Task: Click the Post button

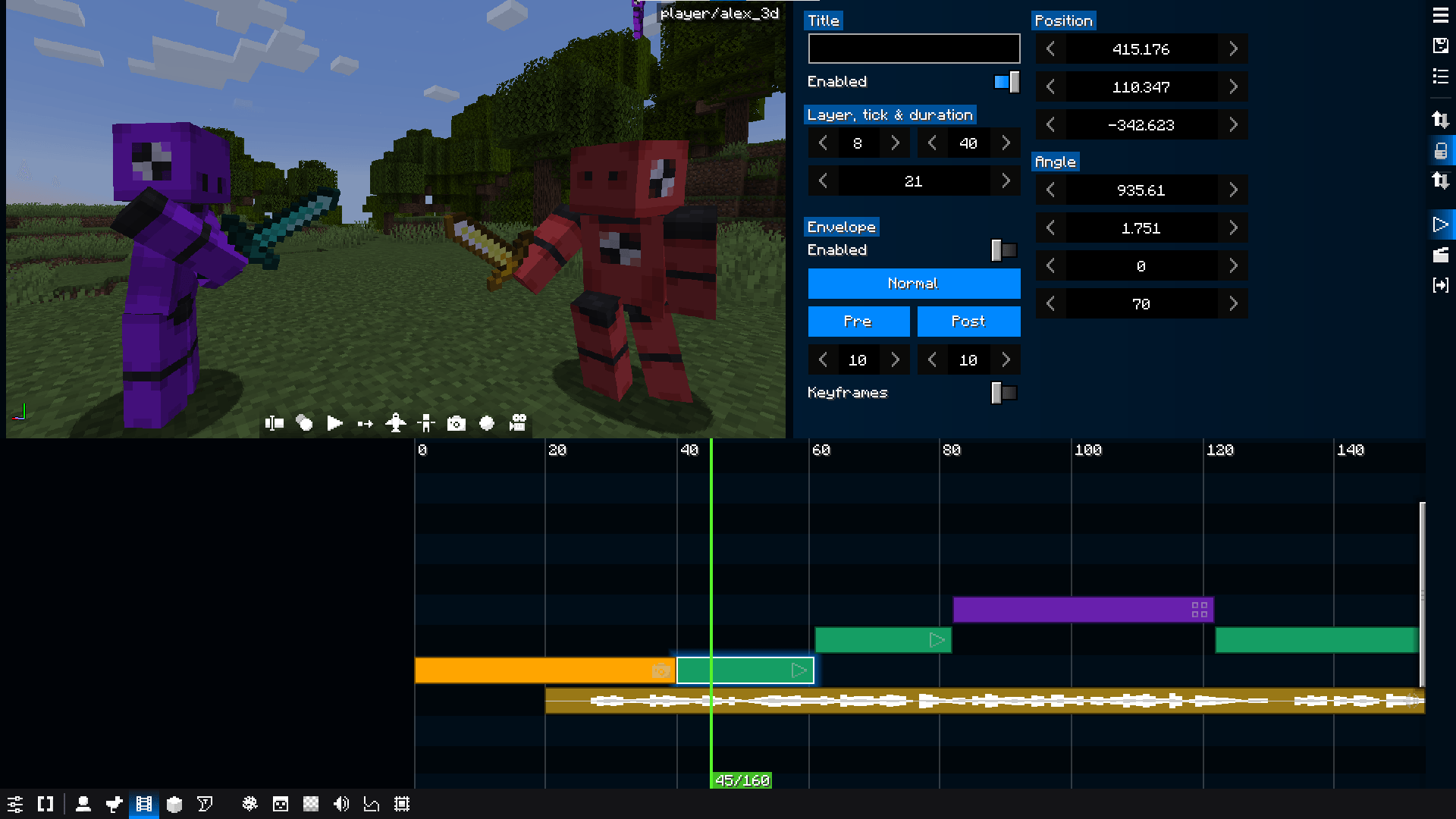Action: coord(968,322)
